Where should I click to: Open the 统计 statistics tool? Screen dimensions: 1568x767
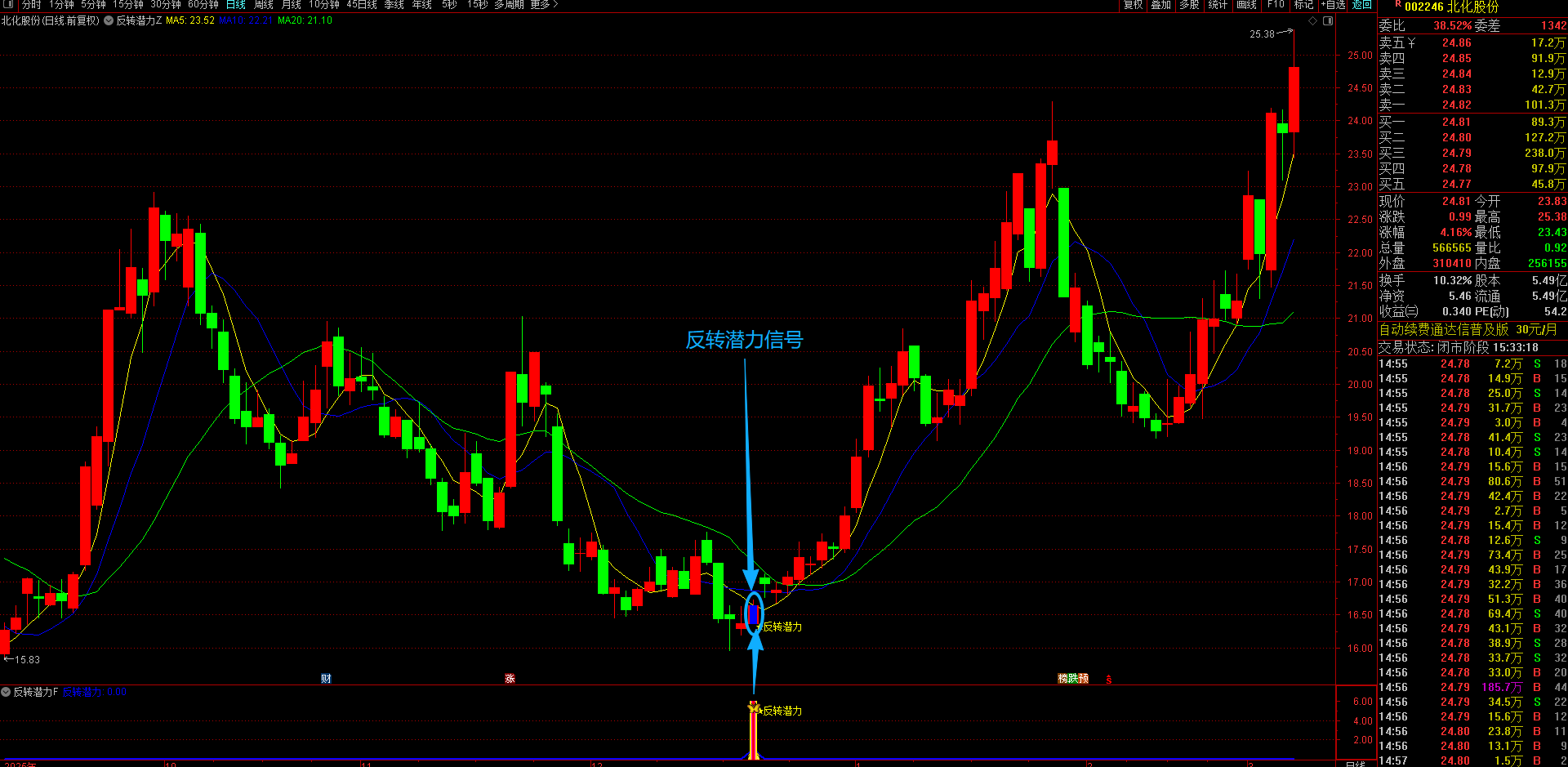tap(1218, 4)
